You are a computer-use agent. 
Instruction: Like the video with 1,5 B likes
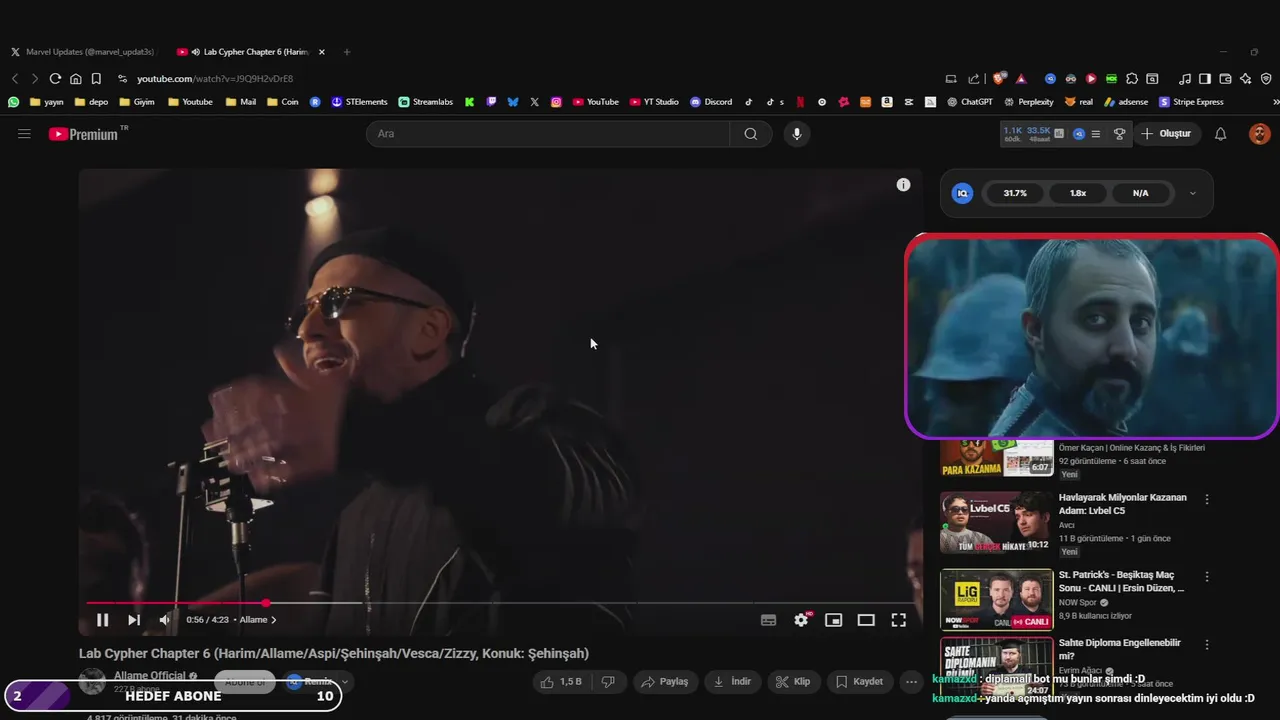click(560, 682)
